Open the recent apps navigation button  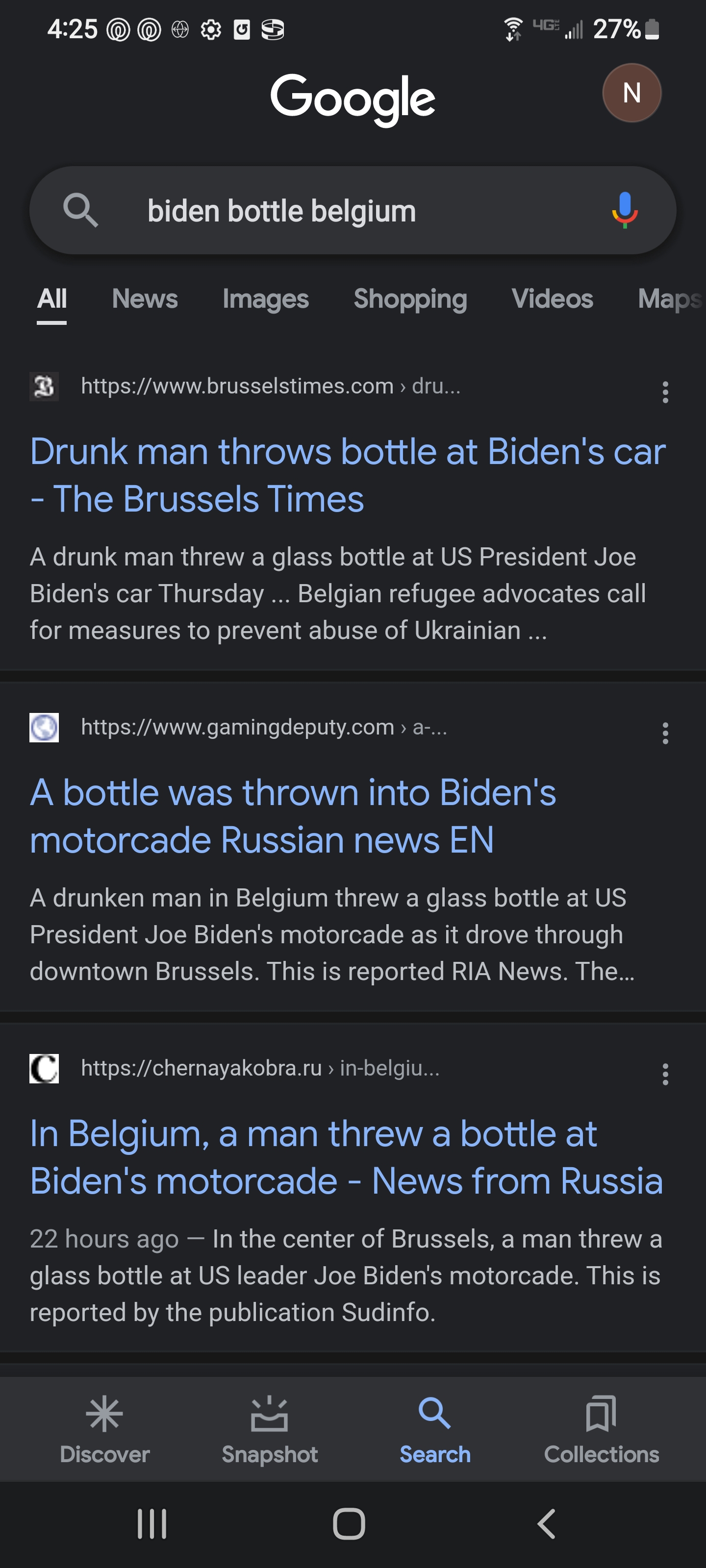pyautogui.click(x=151, y=1523)
